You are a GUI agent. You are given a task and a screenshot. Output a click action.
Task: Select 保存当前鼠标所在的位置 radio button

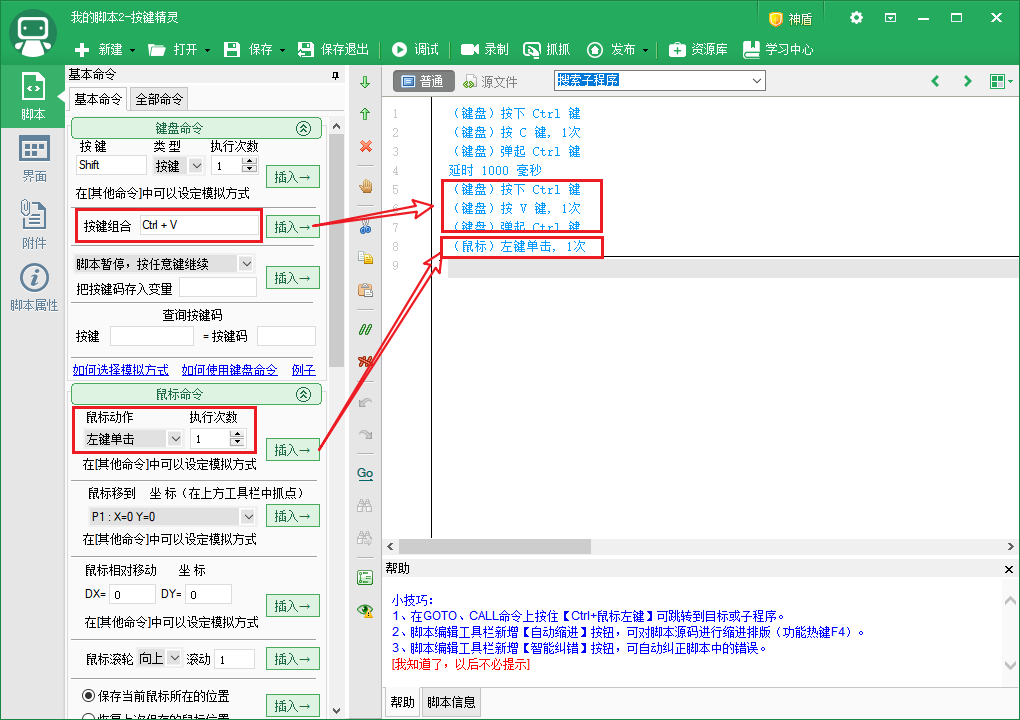click(89, 695)
